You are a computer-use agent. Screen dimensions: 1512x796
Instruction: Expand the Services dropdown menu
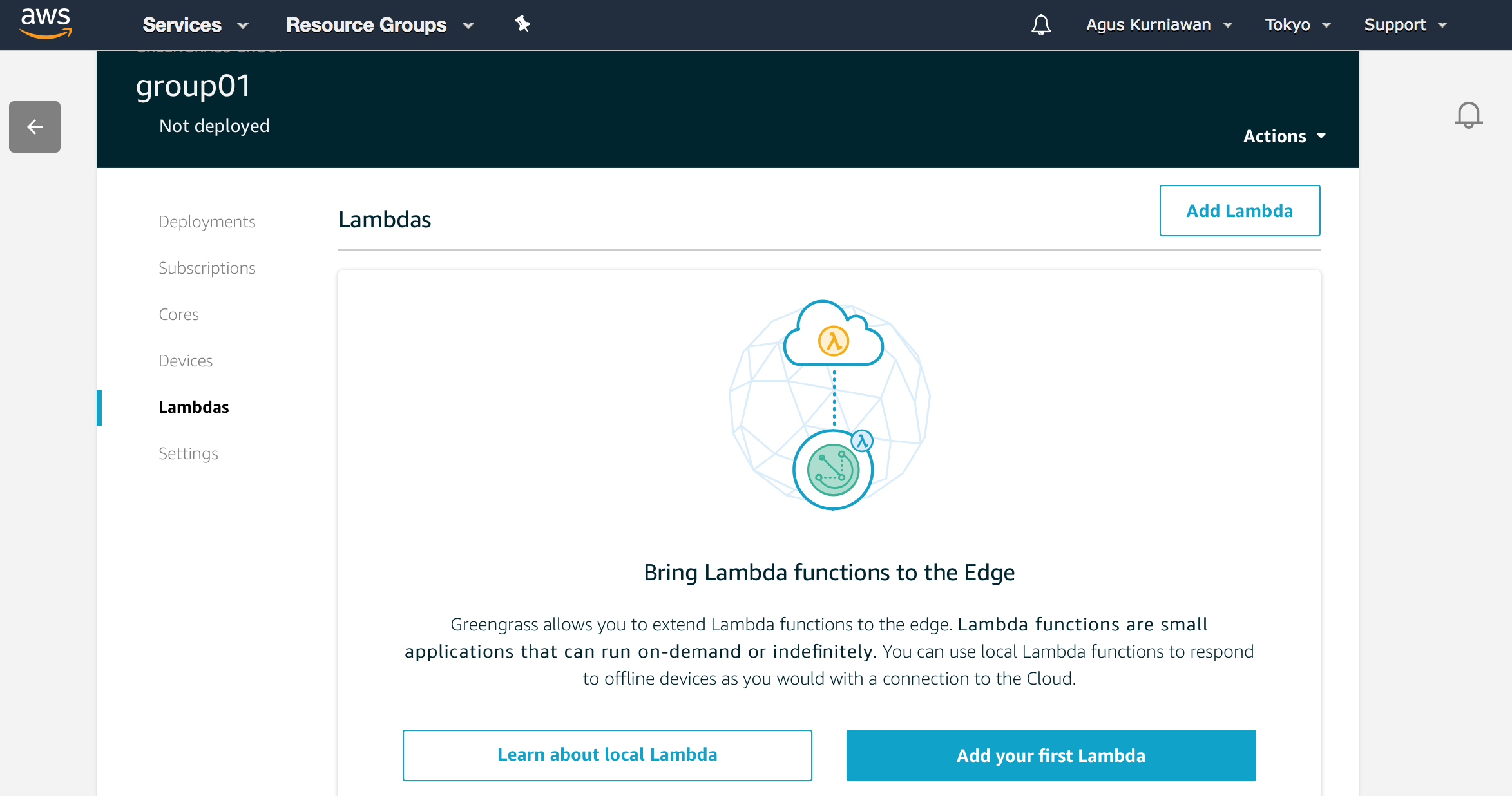(x=195, y=25)
